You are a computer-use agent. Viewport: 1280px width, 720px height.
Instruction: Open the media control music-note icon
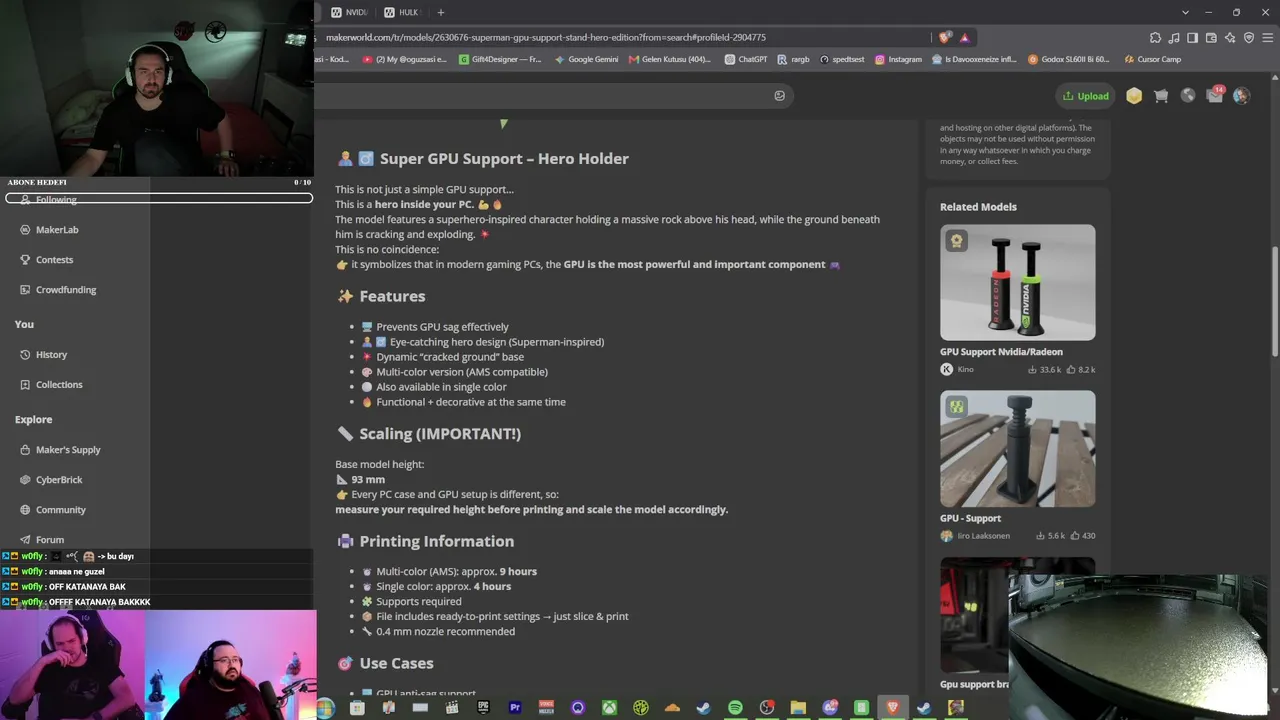(1175, 37)
